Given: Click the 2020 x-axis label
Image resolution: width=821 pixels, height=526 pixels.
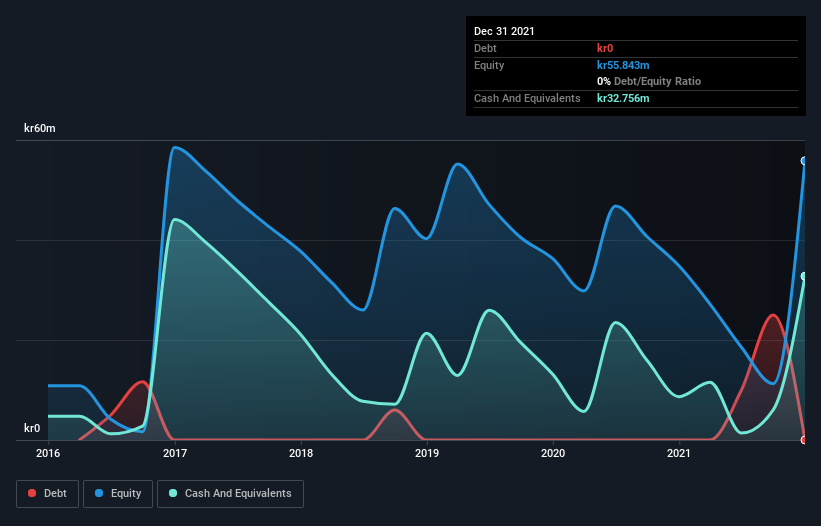Looking at the screenshot, I should pos(553,453).
